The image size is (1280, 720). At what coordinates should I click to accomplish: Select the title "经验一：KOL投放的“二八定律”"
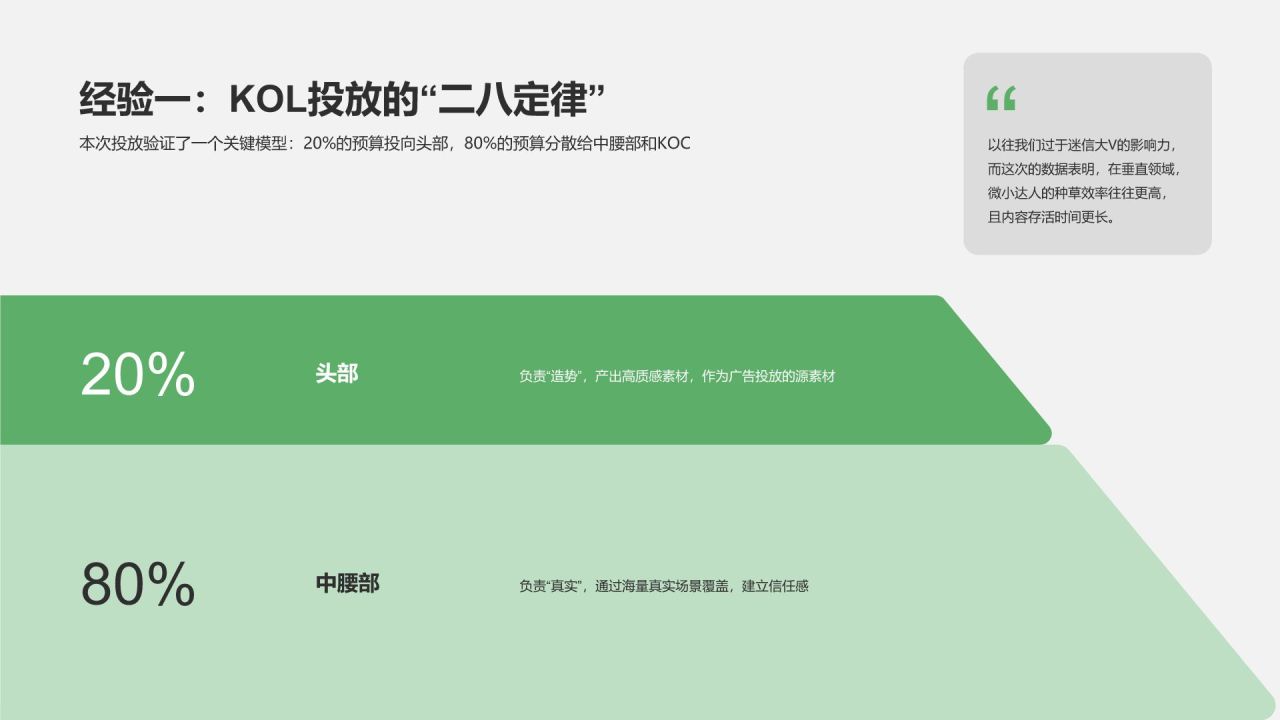tap(343, 100)
